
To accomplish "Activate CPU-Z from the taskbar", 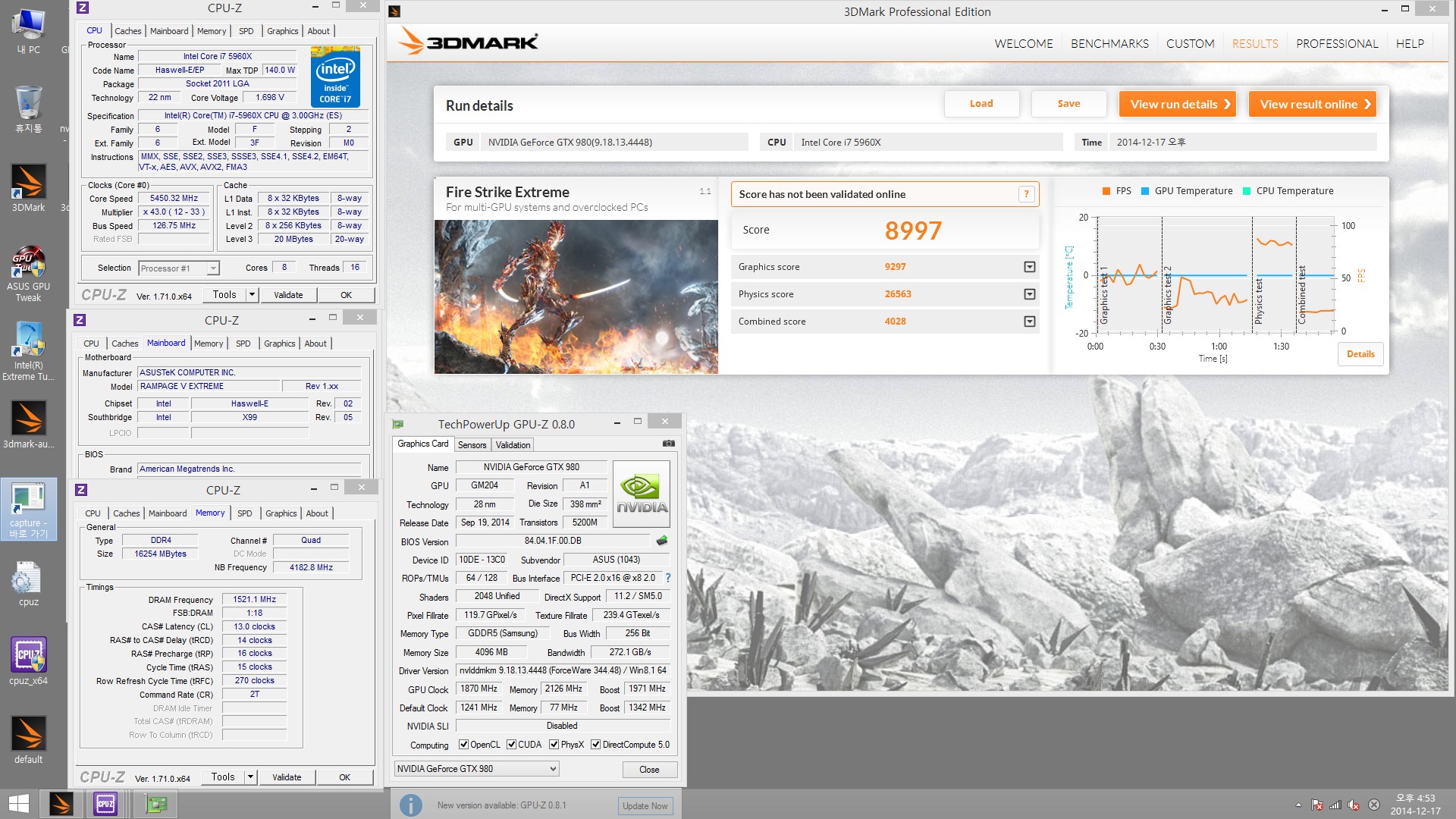I will (x=105, y=804).
